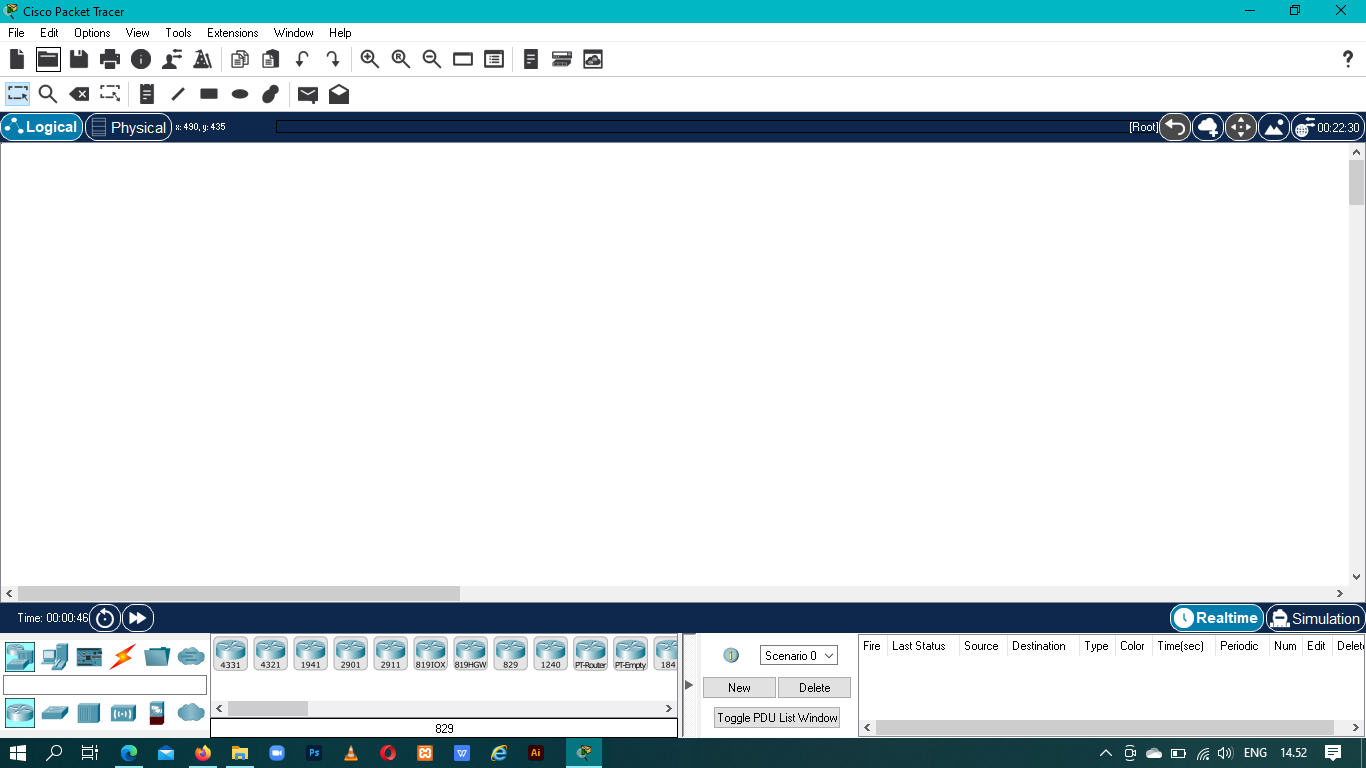Select the Delete tool
This screenshot has width=1366, height=768.
click(79, 94)
